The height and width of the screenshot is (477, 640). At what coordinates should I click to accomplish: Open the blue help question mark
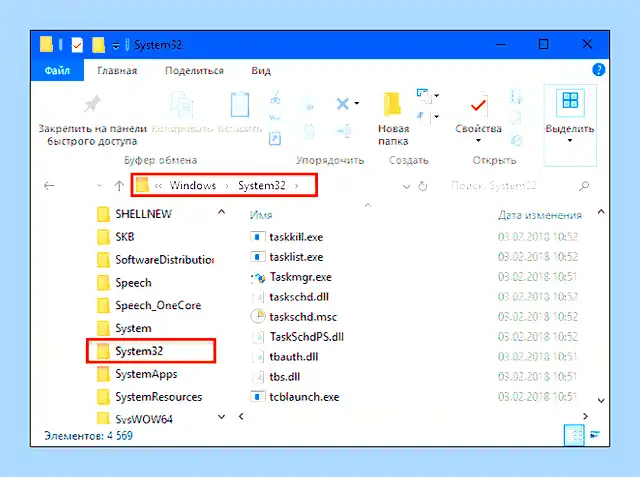point(598,70)
